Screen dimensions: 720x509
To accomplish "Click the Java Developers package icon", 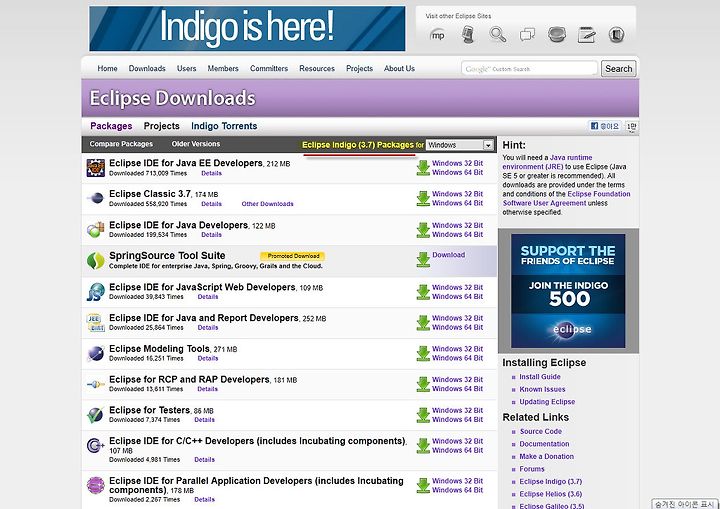I will pyautogui.click(x=96, y=229).
